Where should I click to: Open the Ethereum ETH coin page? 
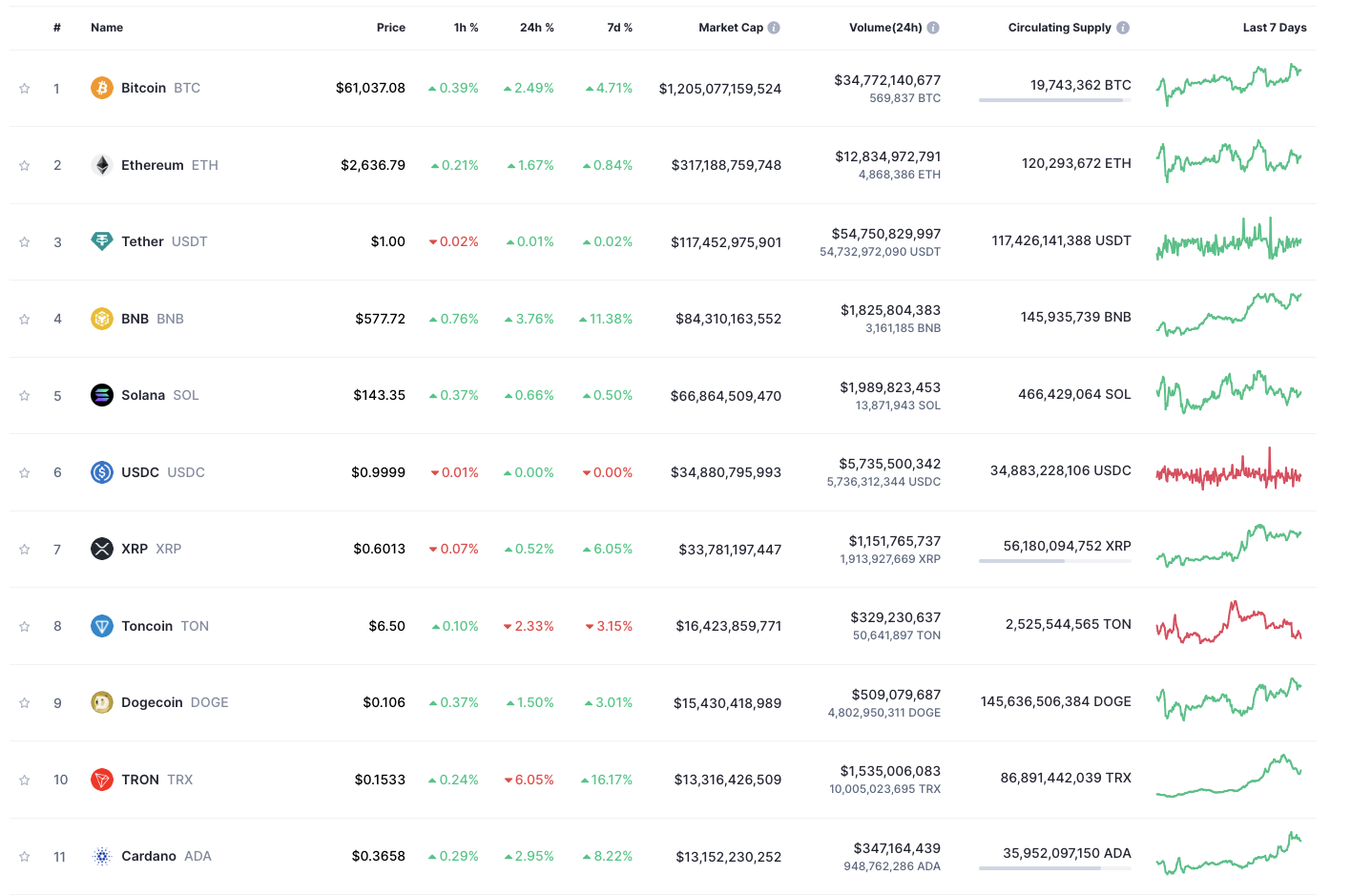pyautogui.click(x=155, y=165)
